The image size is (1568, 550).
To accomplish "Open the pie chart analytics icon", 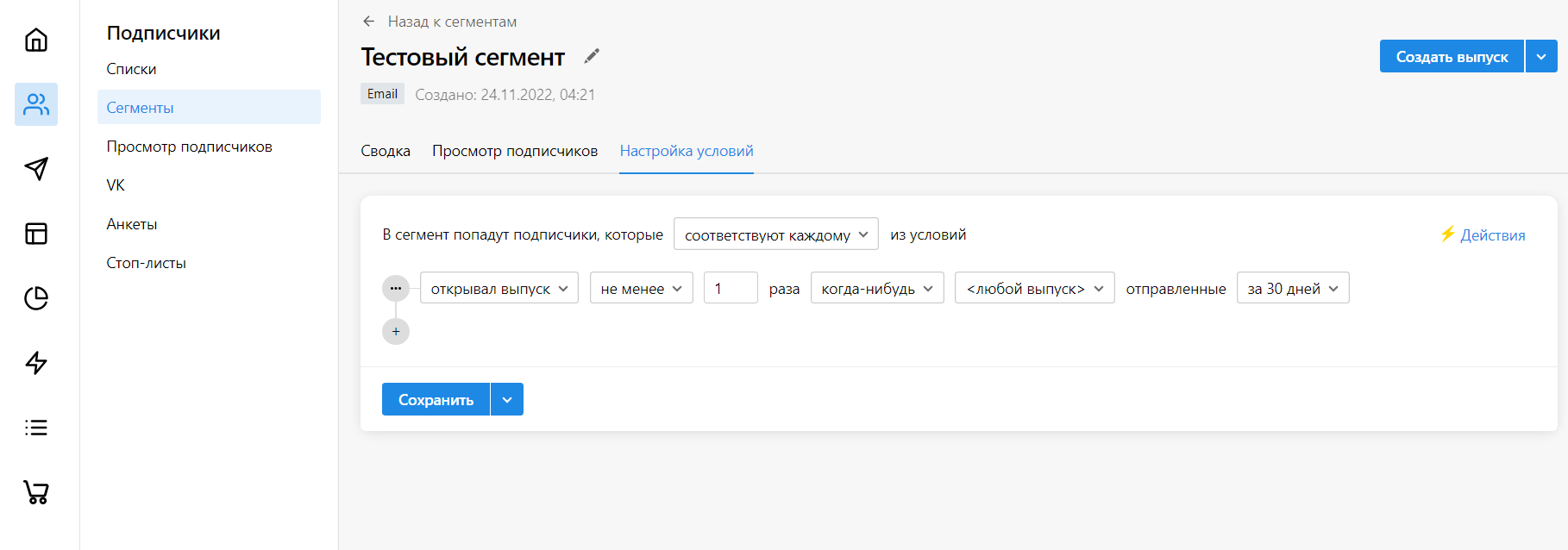I will tap(36, 298).
